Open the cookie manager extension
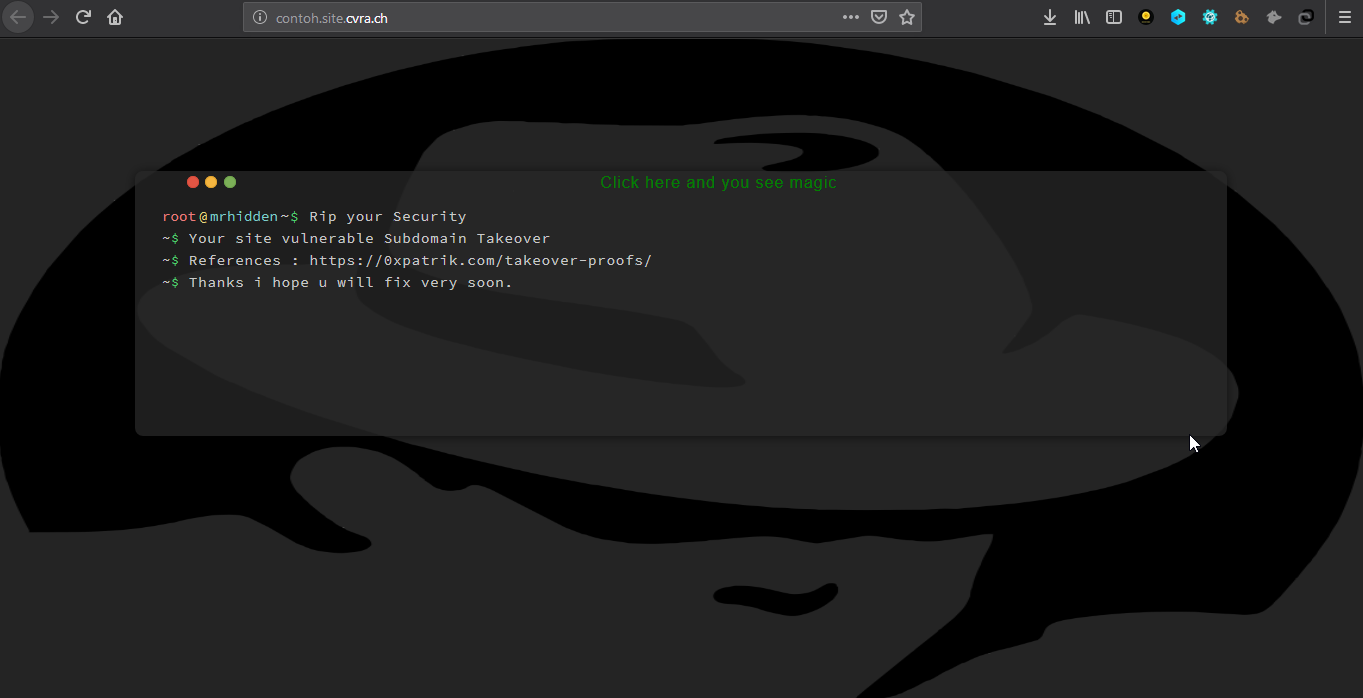The width and height of the screenshot is (1363, 698). 1241,17
